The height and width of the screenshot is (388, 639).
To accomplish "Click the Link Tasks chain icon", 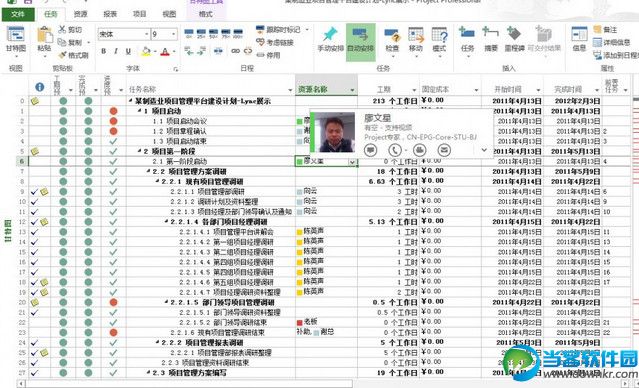I will pyautogui.click(x=236, y=51).
